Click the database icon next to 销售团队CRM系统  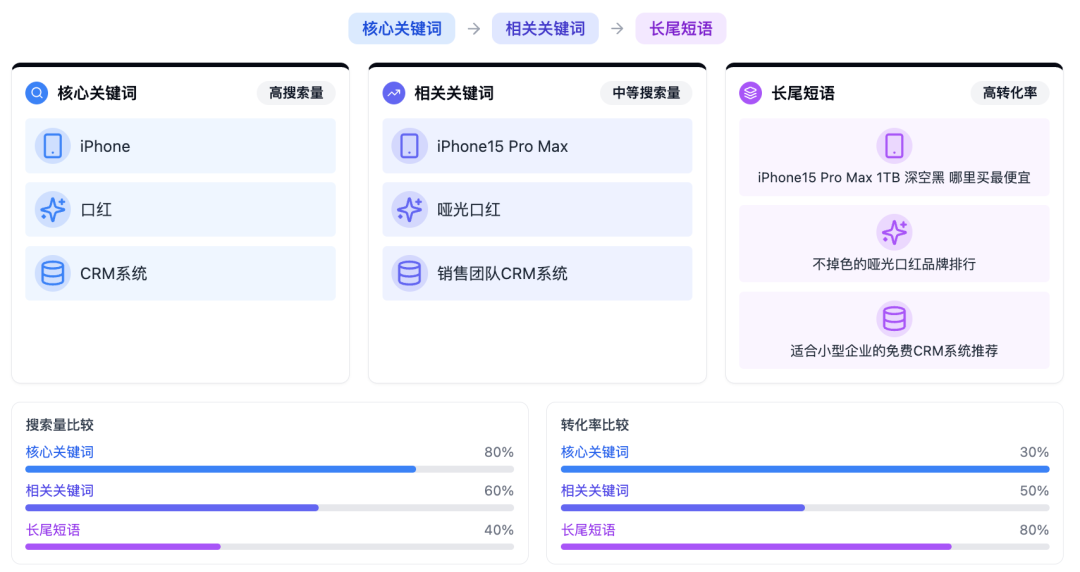[410, 273]
